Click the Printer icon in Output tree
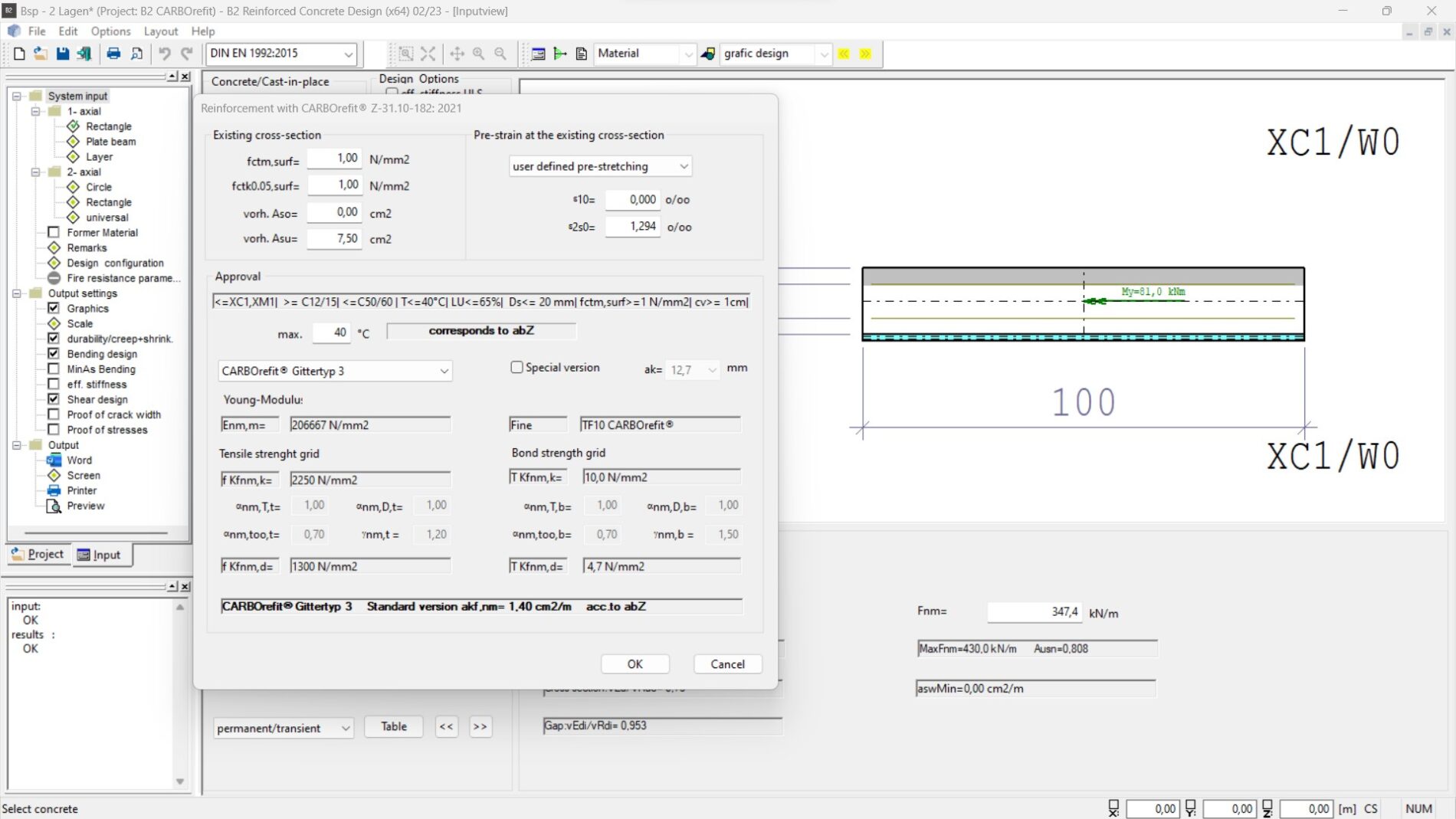 (54, 490)
